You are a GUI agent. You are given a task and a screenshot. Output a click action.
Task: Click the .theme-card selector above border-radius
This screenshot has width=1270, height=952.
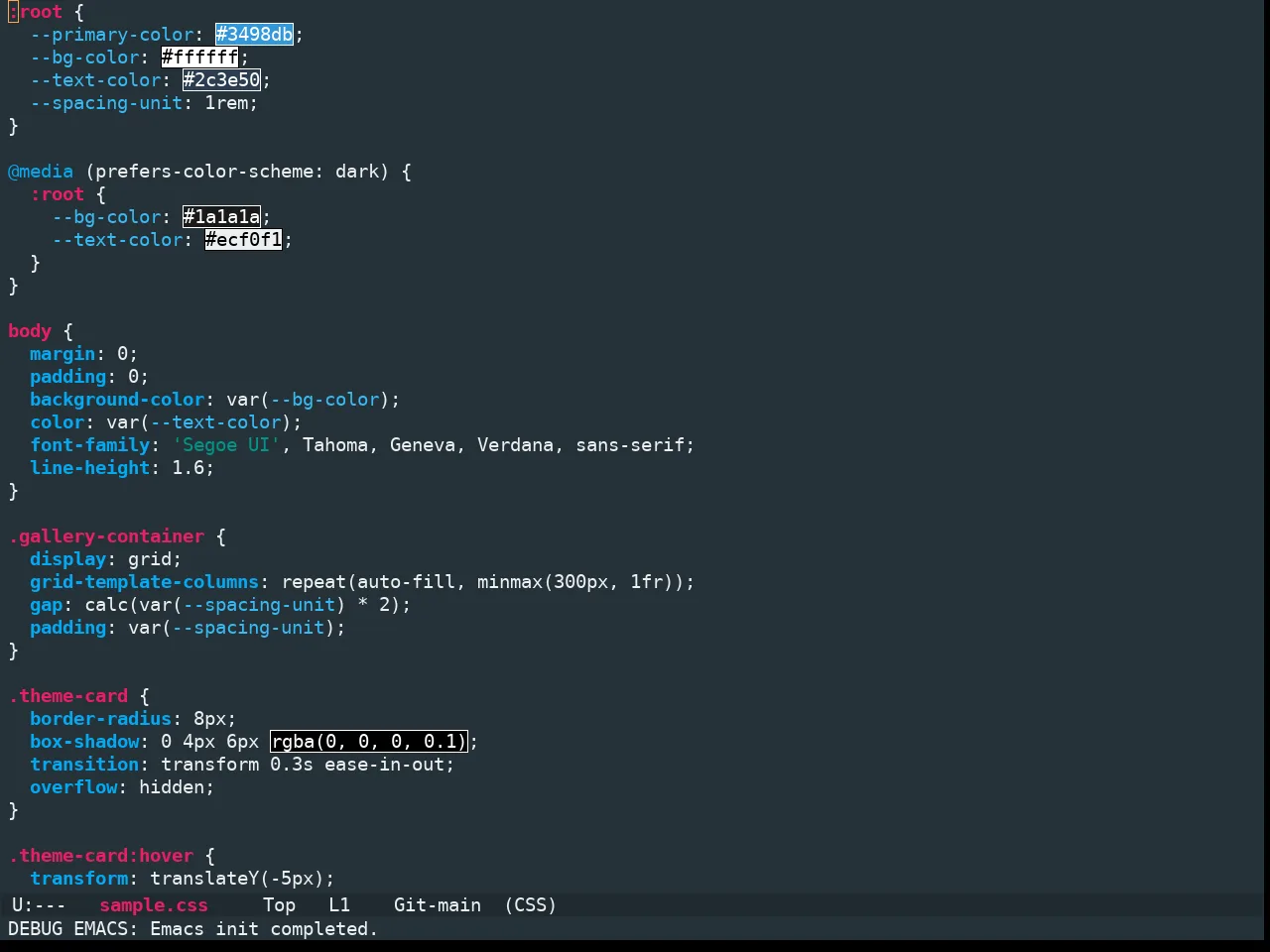tap(68, 696)
